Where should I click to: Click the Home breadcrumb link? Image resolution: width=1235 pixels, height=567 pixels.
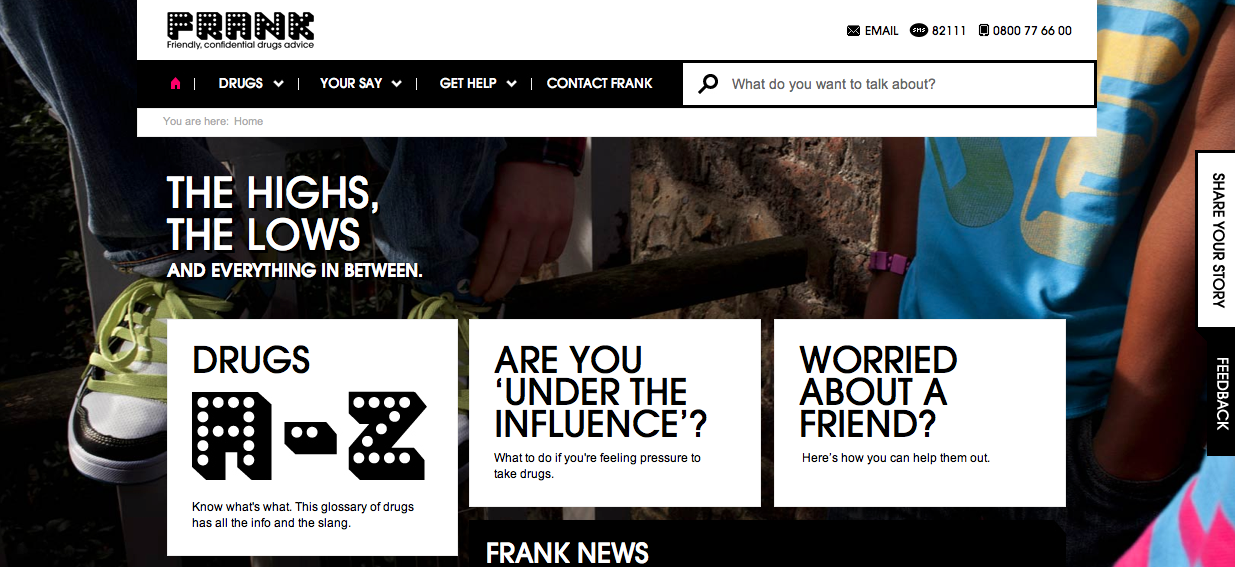248,122
